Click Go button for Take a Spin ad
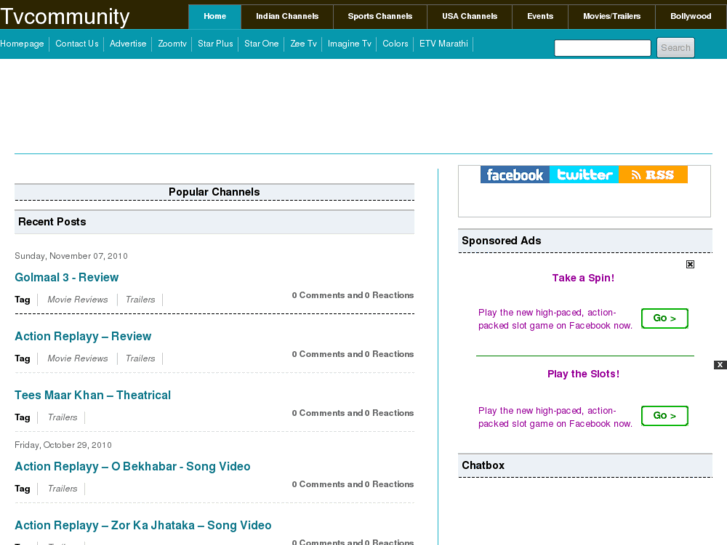The width and height of the screenshot is (727, 545). point(664,318)
